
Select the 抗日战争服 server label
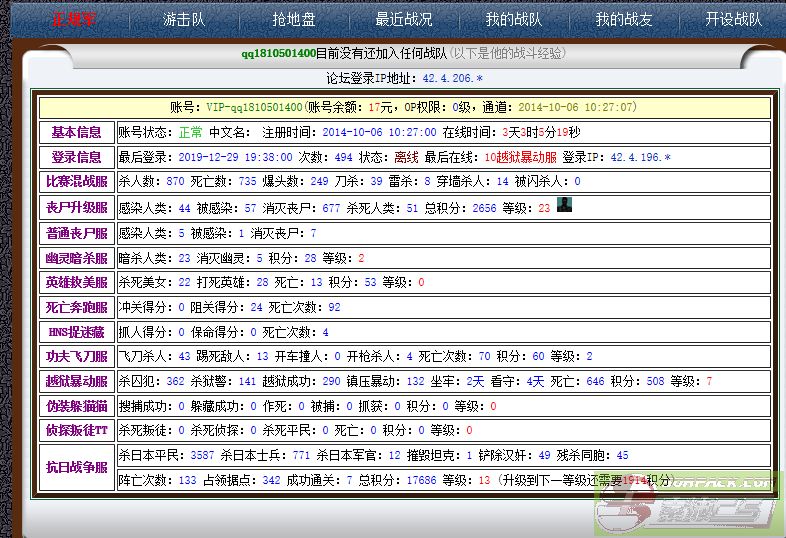(x=75, y=466)
